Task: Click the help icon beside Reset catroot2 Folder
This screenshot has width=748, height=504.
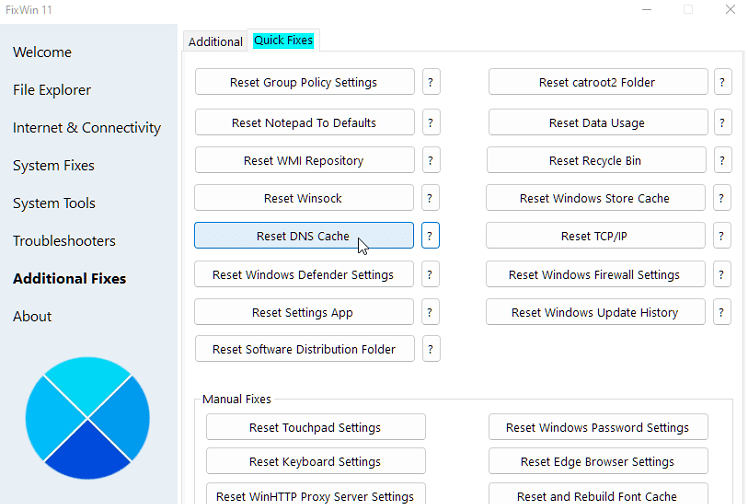Action: click(723, 82)
